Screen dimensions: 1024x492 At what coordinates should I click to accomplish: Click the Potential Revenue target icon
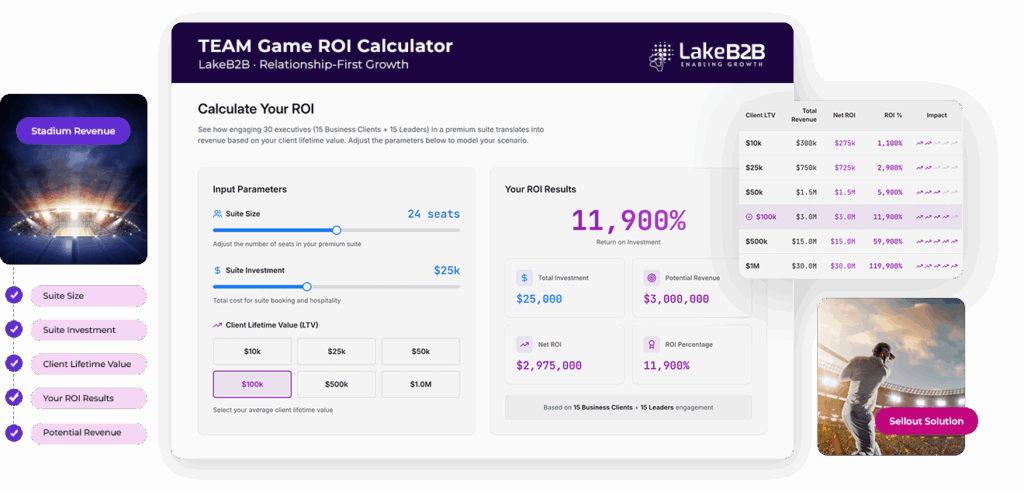coord(651,278)
